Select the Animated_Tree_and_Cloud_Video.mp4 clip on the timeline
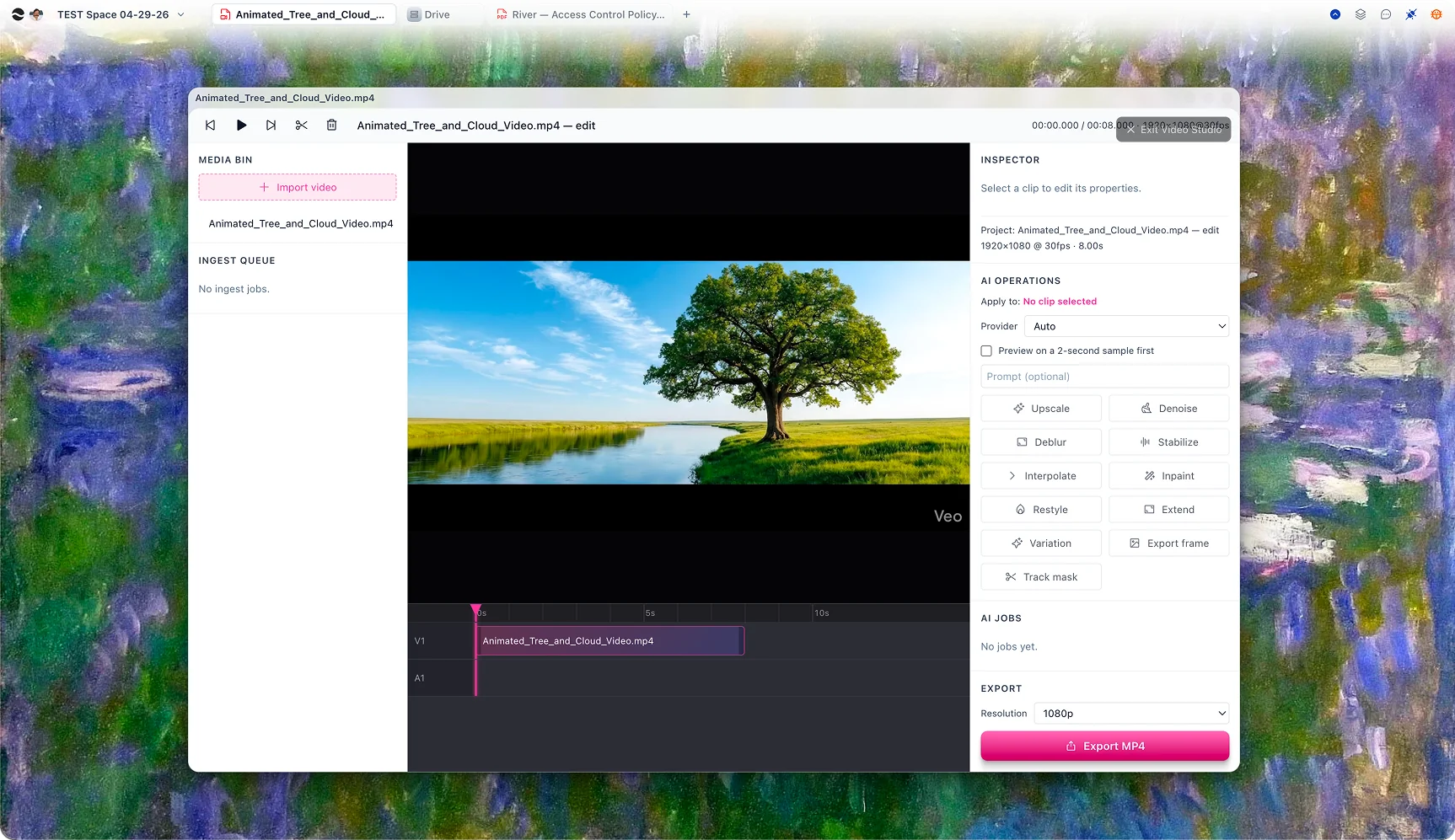This screenshot has width=1455, height=840. (610, 641)
